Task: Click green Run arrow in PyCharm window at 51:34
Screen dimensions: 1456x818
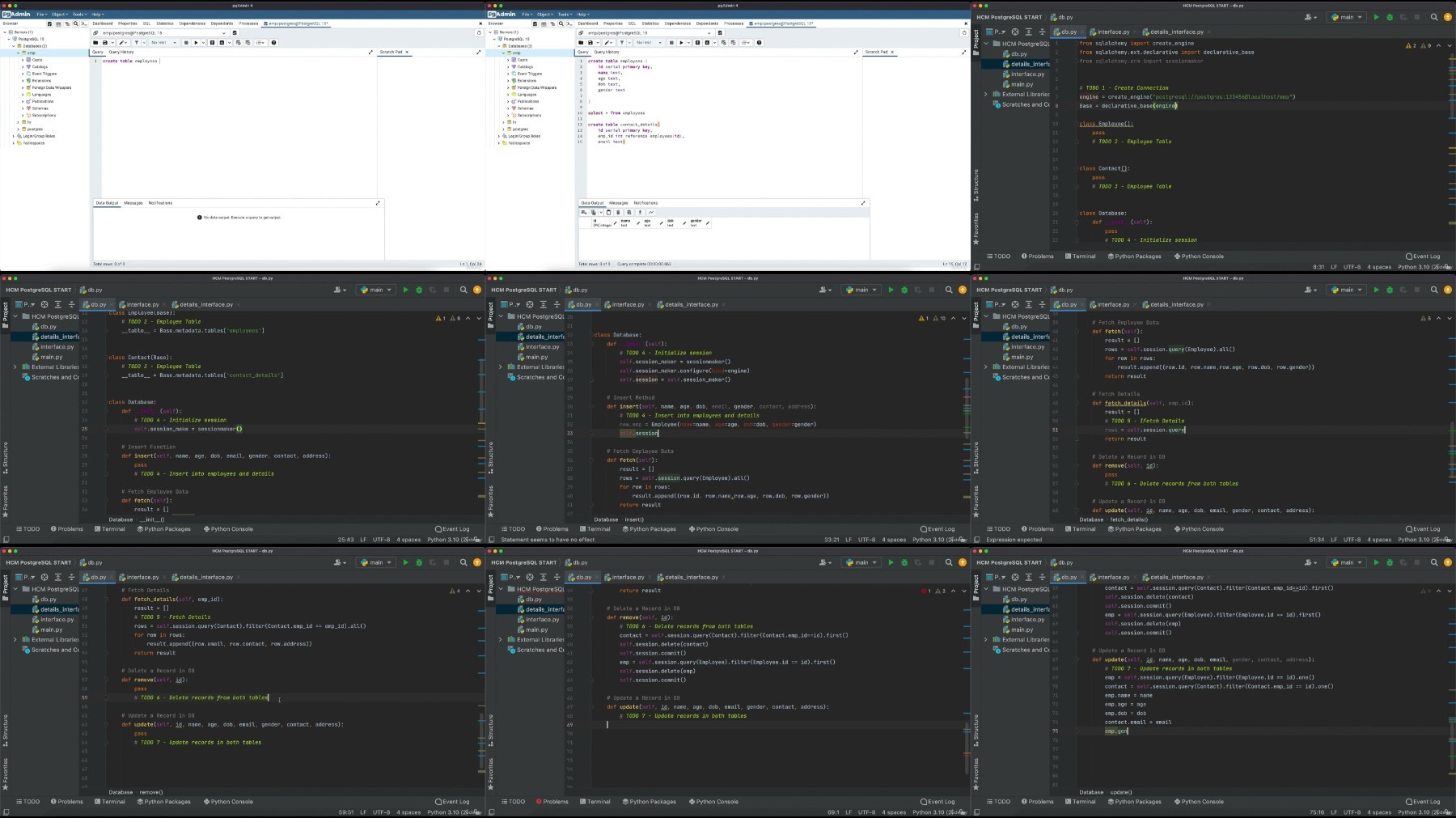Action: click(1376, 290)
